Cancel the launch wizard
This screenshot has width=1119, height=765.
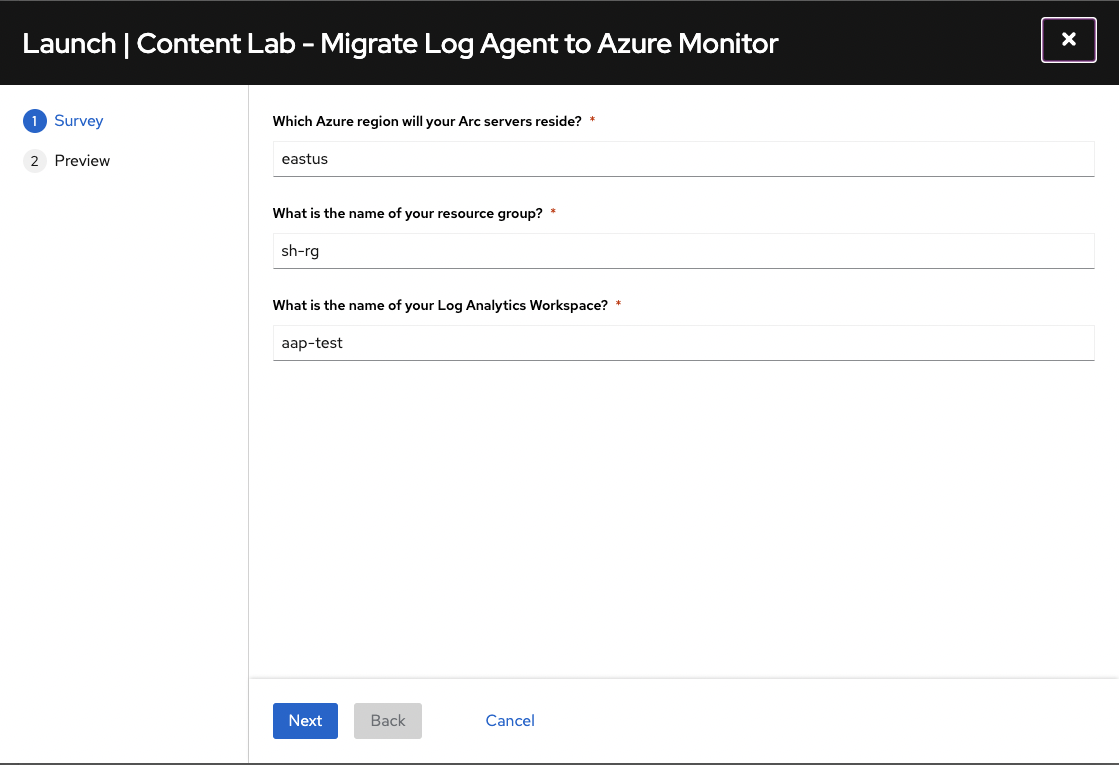pos(510,721)
